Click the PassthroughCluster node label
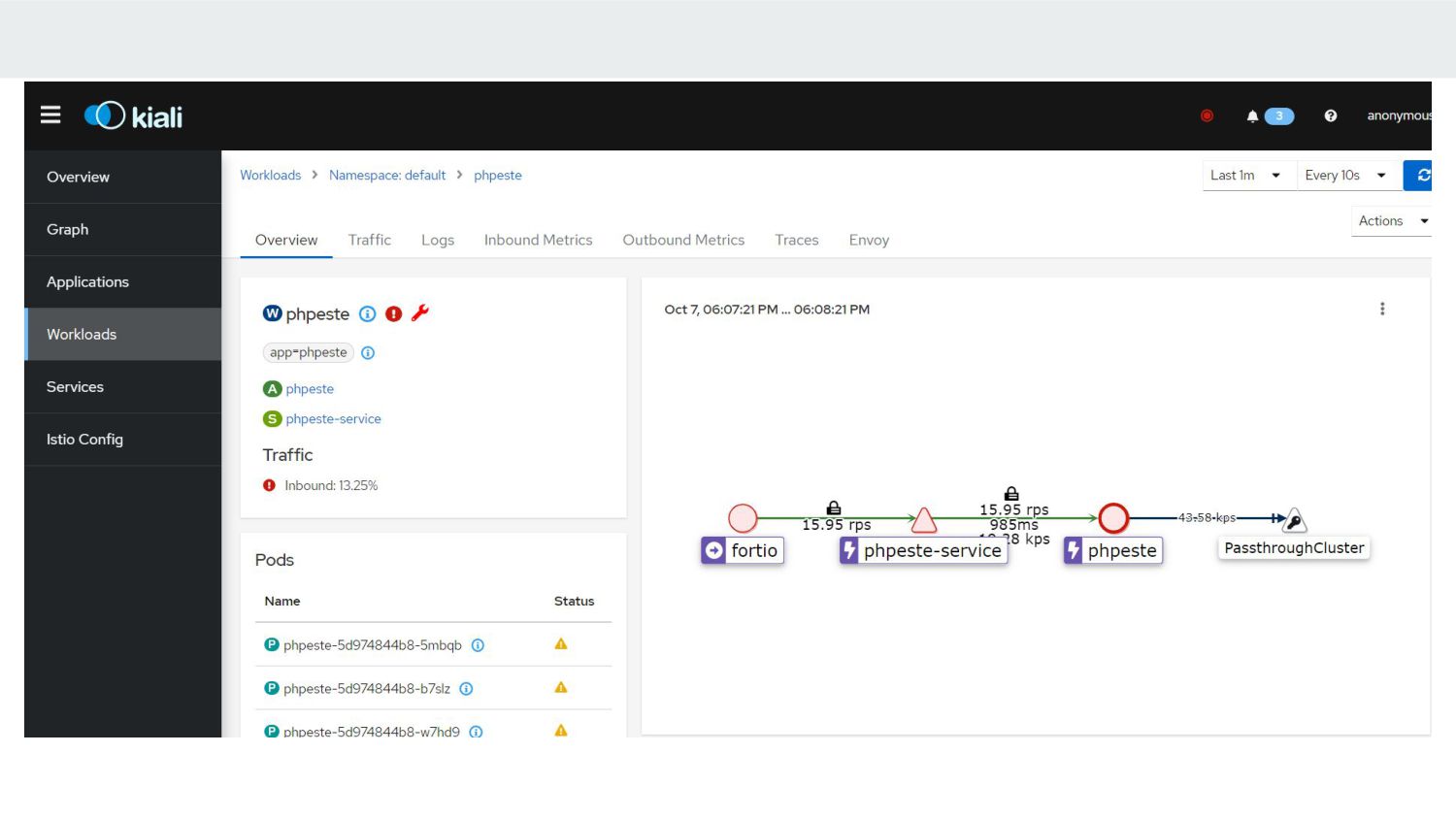Screen dimensions: 1456x819 pos(1294,548)
